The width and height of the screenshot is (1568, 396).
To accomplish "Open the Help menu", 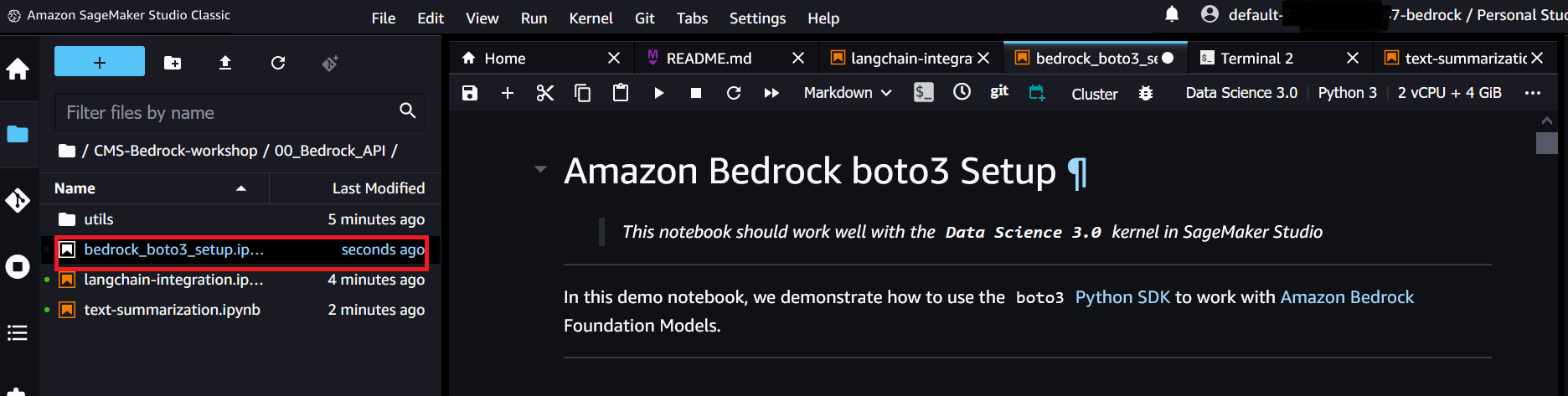I will click(x=823, y=18).
